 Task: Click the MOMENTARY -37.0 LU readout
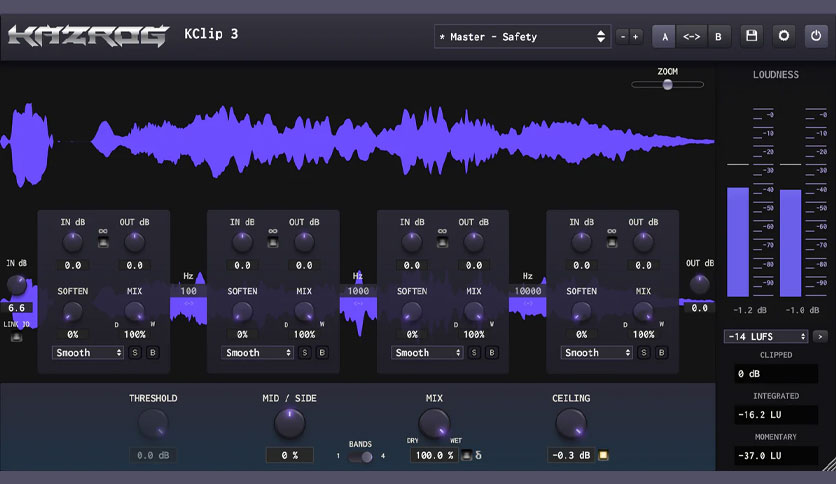tap(776, 456)
